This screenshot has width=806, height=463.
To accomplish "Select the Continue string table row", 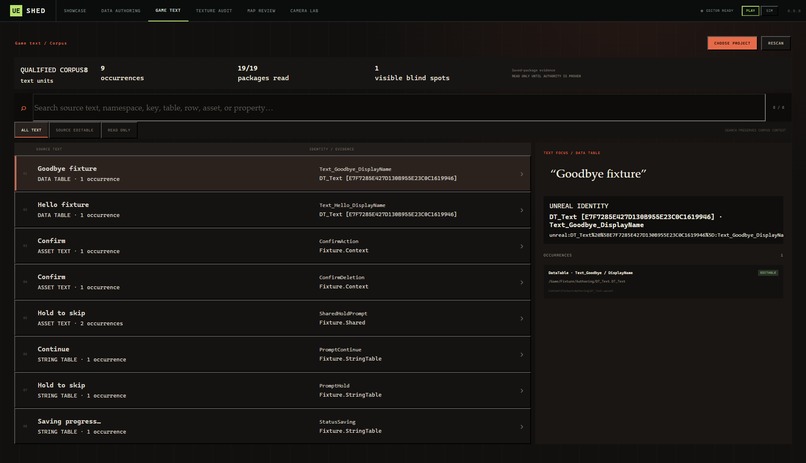I will 273,355.
